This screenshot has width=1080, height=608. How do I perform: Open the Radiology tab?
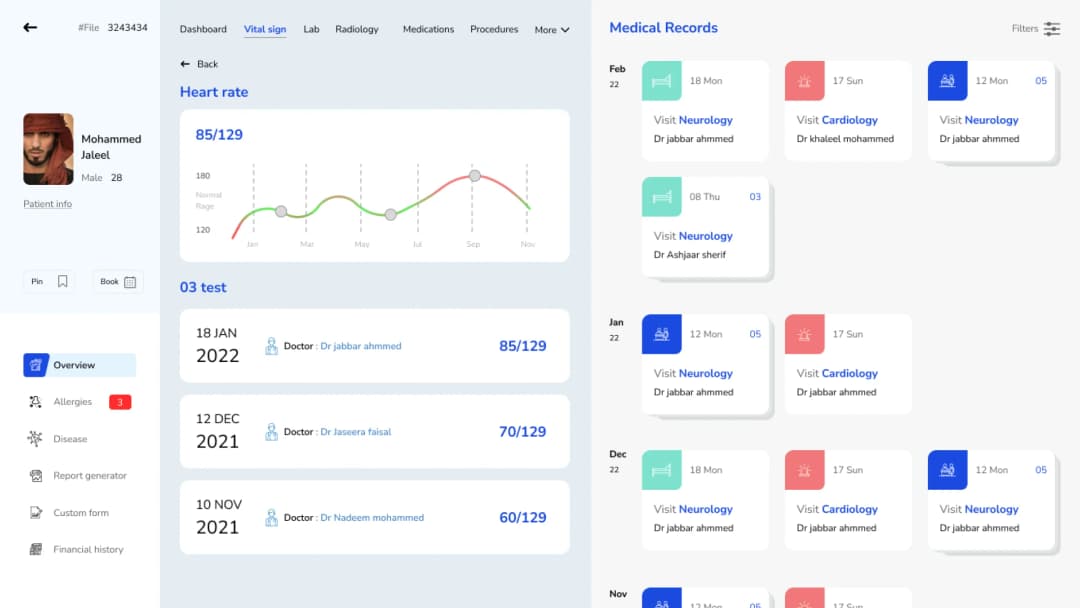point(357,29)
